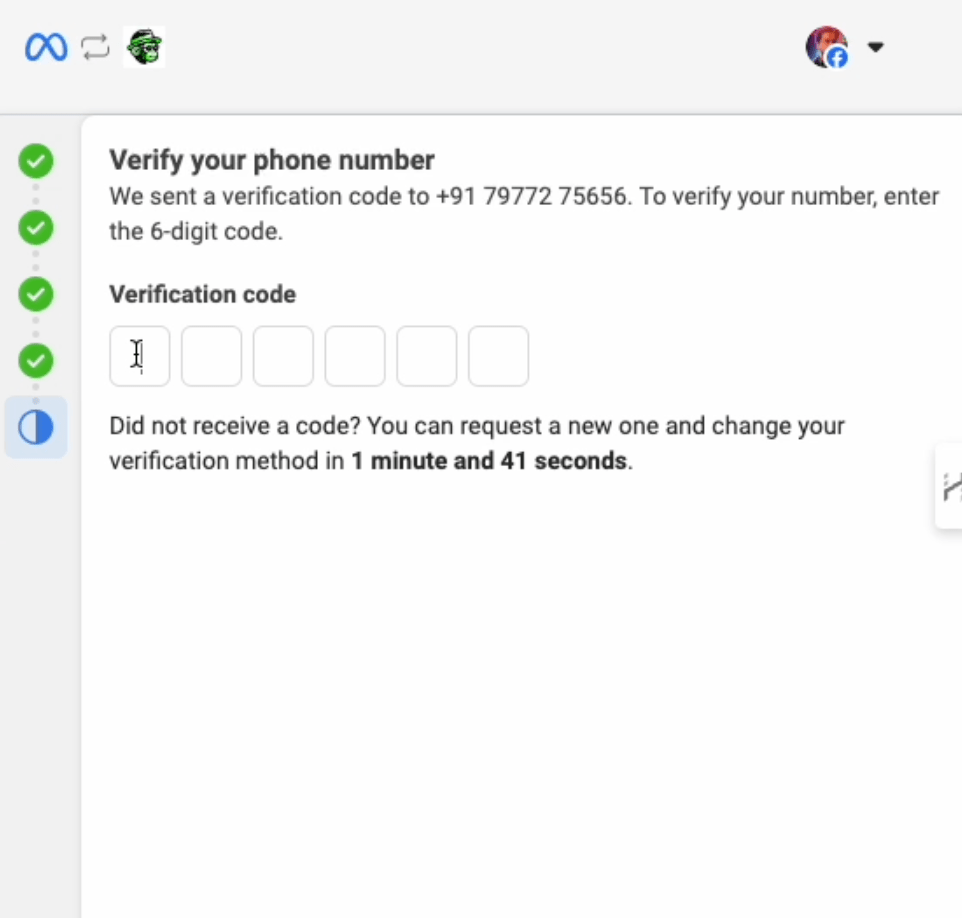Click the Meta infinity logo

(x=46, y=47)
